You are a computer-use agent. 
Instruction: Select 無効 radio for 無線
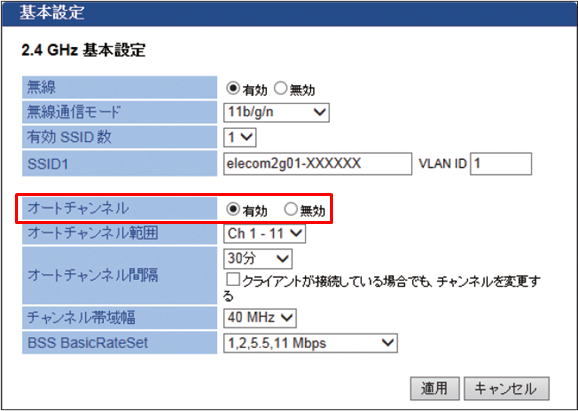click(x=280, y=88)
